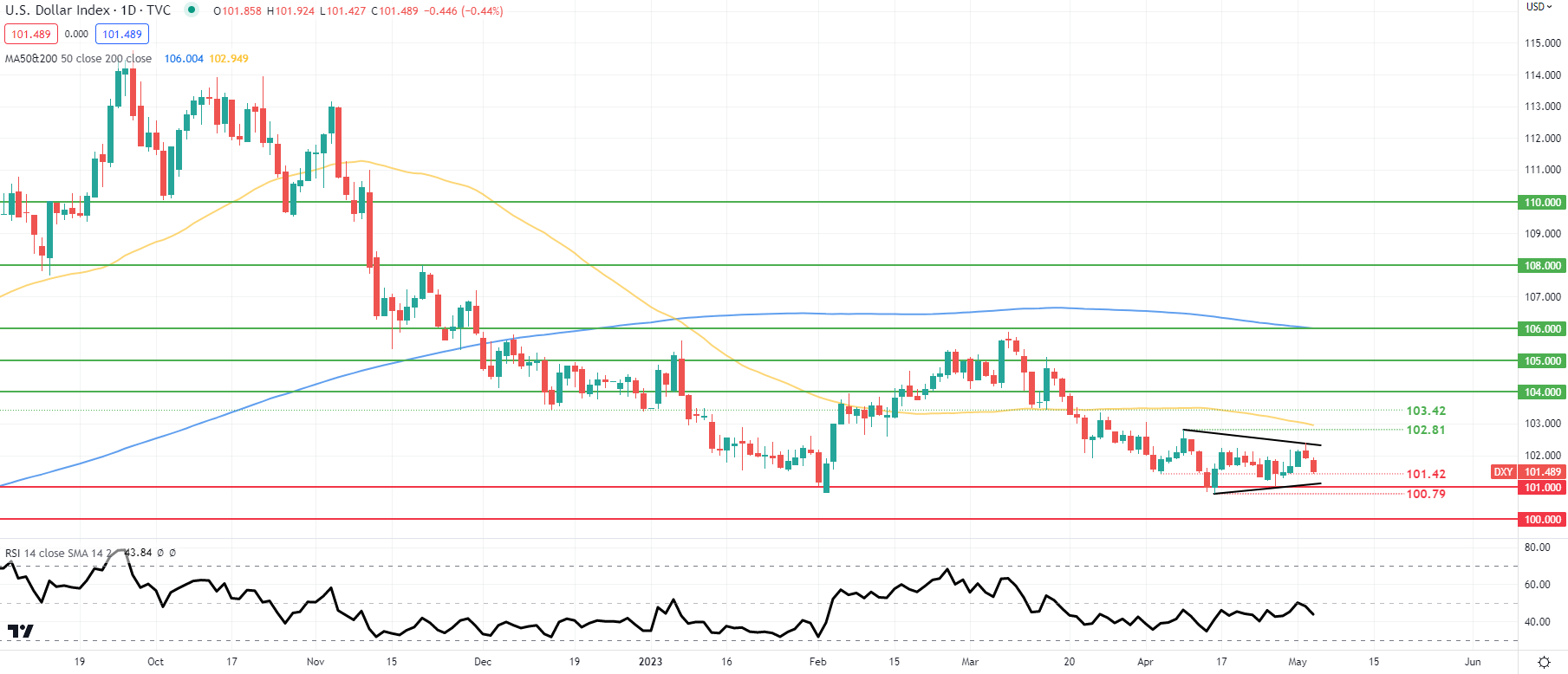Image resolution: width=1568 pixels, height=674 pixels.
Task: Click the 40.00 RSI axis label
Action: pyautogui.click(x=1538, y=621)
